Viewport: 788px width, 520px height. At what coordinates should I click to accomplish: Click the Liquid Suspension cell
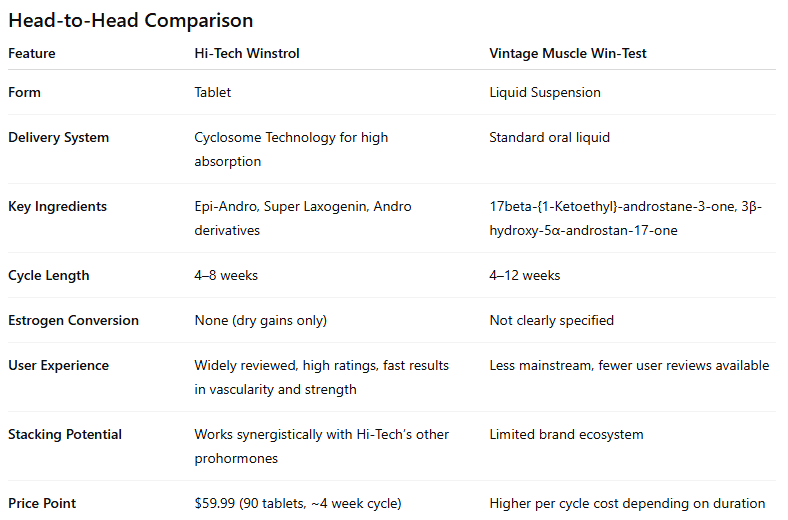[x=545, y=92]
